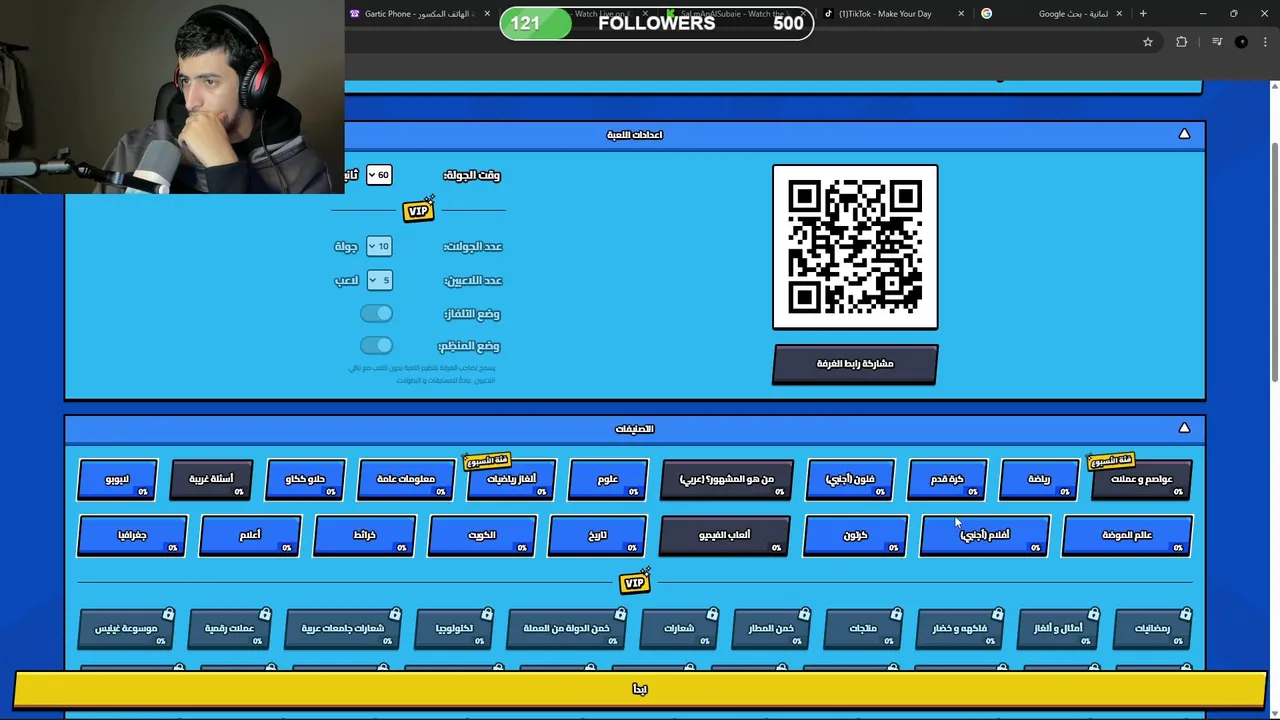The height and width of the screenshot is (720, 1280).
Task: Select the كرتون category
Action: (x=856, y=535)
